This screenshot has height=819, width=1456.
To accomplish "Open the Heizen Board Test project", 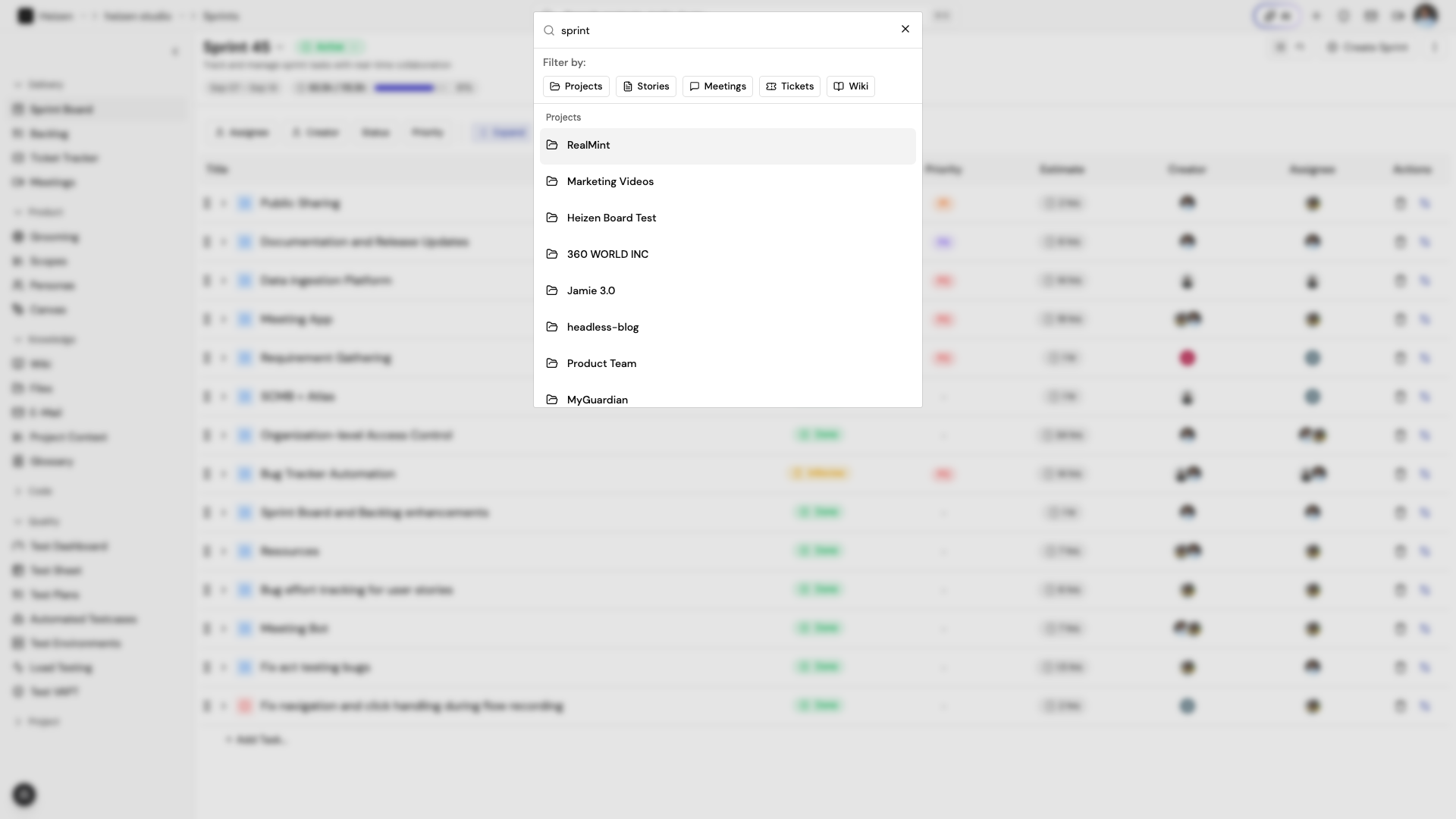I will 727,218.
